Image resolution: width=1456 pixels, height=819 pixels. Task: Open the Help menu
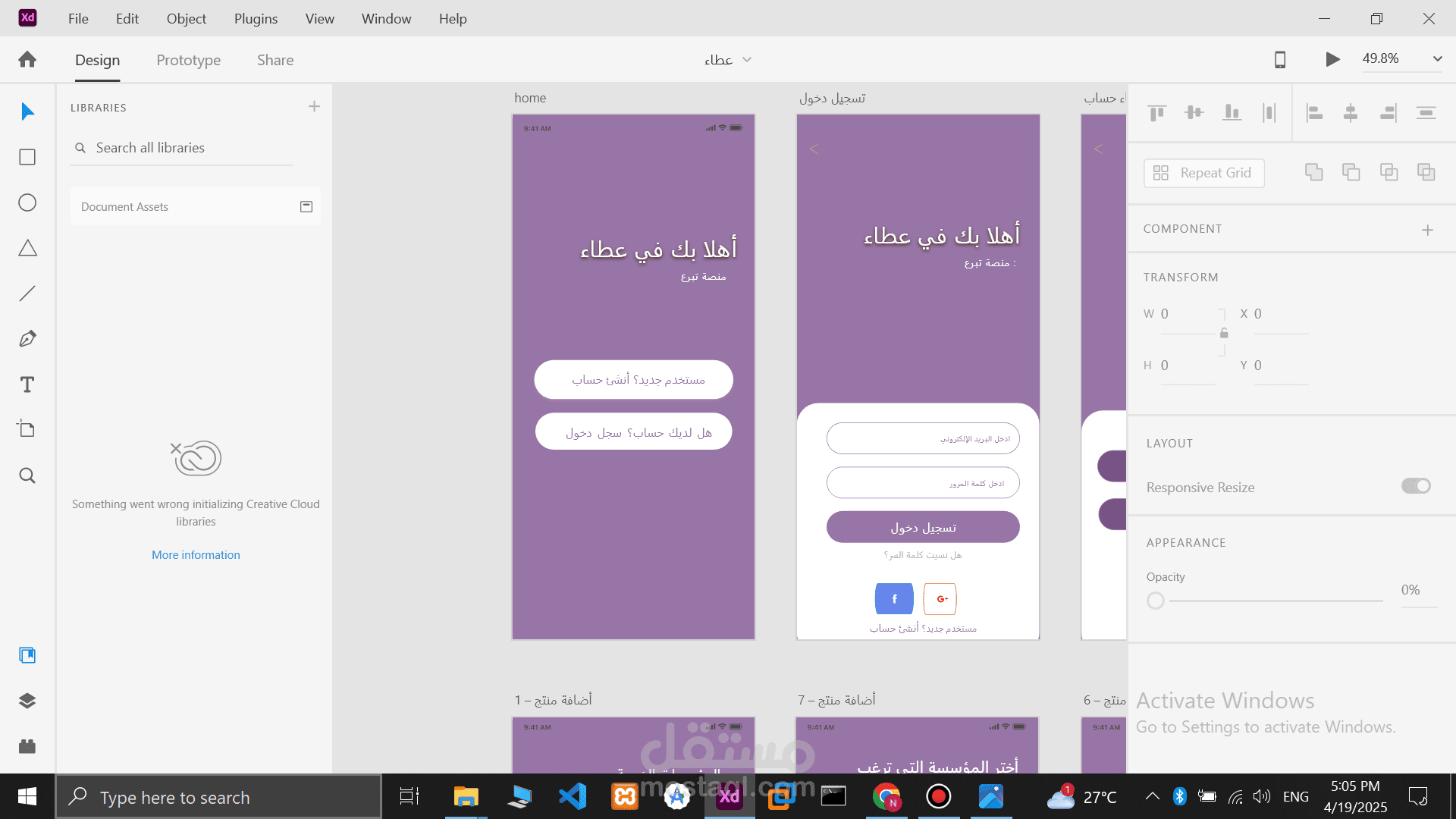point(453,18)
